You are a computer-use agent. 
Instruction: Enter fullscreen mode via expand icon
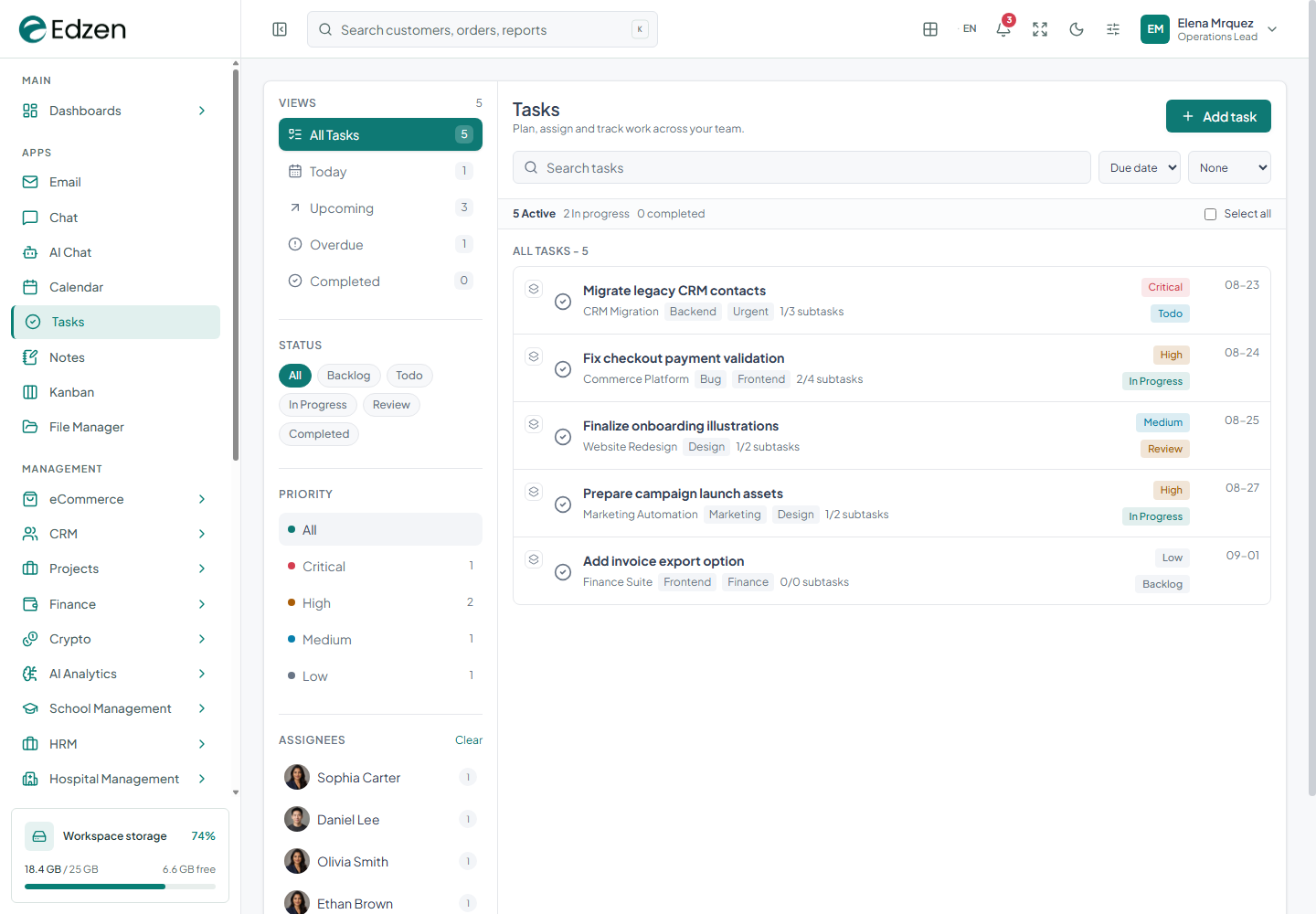(1040, 29)
